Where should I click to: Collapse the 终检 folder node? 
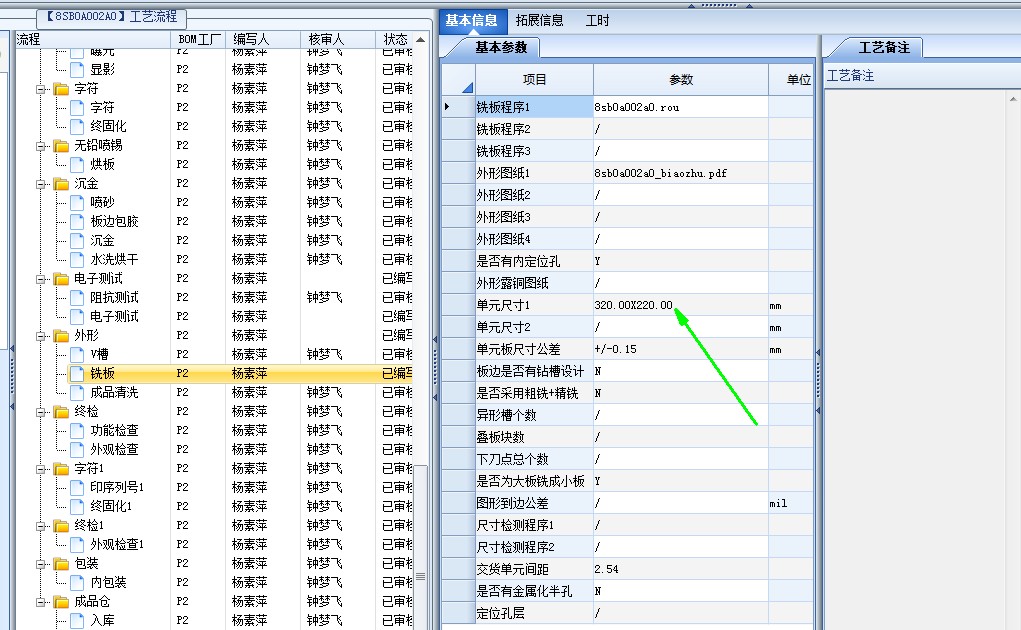point(41,412)
